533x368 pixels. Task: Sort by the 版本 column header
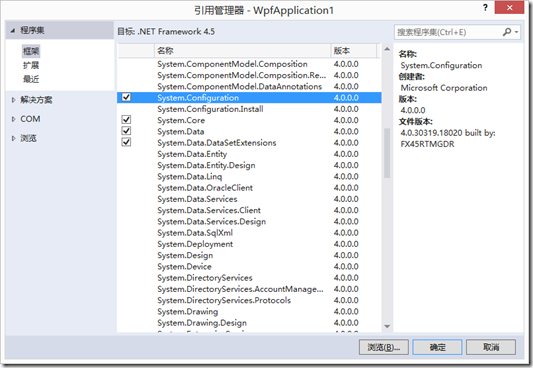pyautogui.click(x=354, y=51)
